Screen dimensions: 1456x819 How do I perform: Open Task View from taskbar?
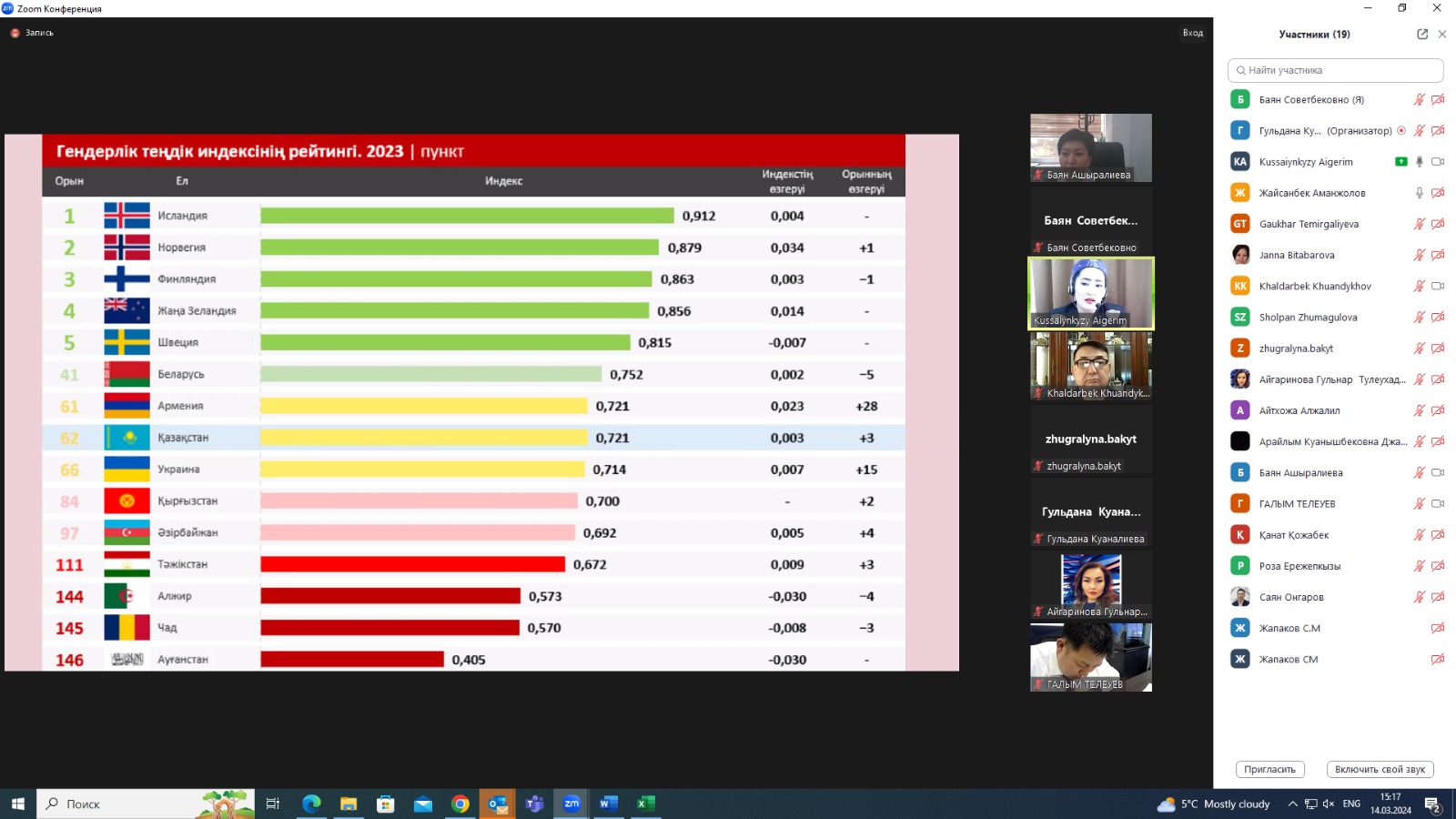pyautogui.click(x=272, y=804)
